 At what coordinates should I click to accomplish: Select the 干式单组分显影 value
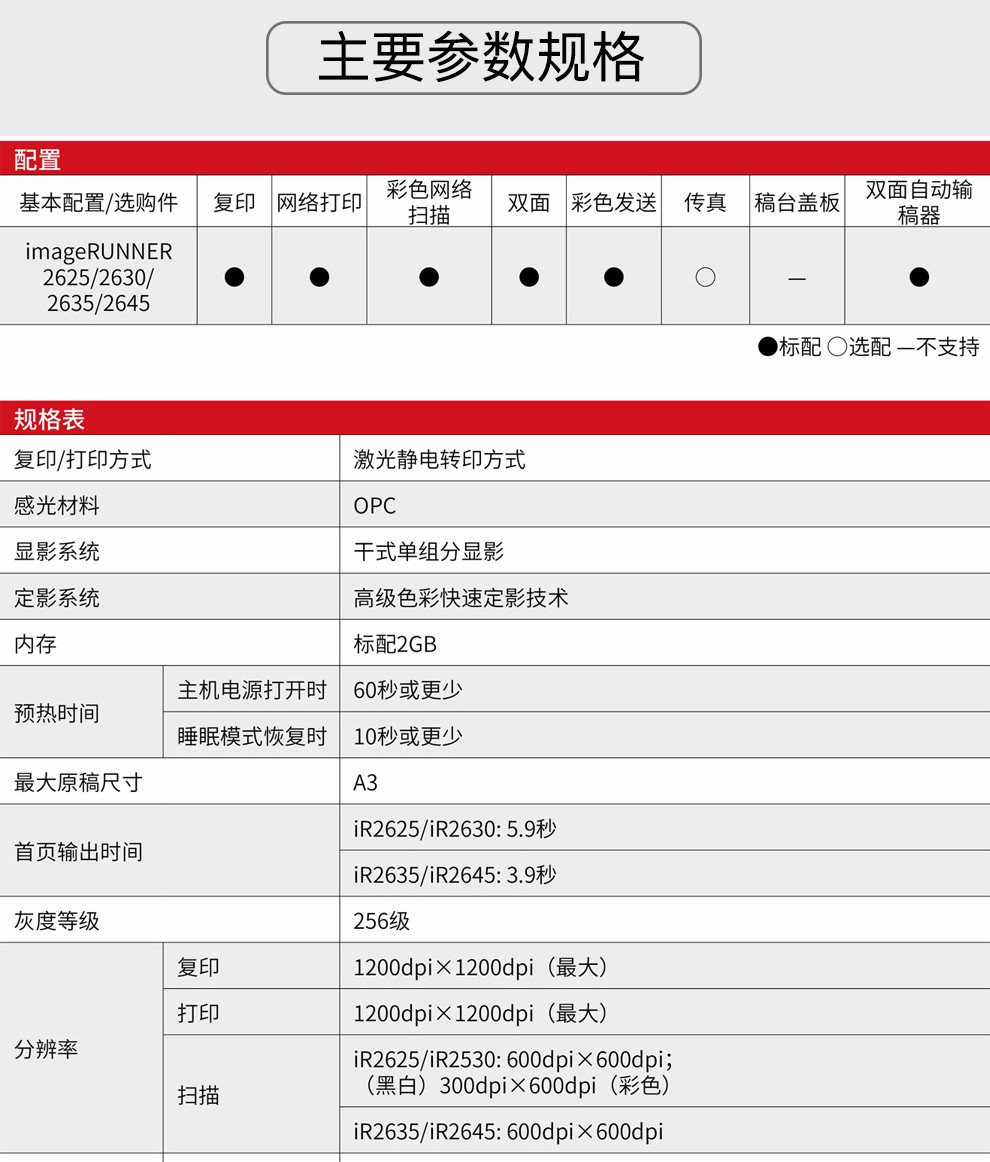tap(429, 551)
